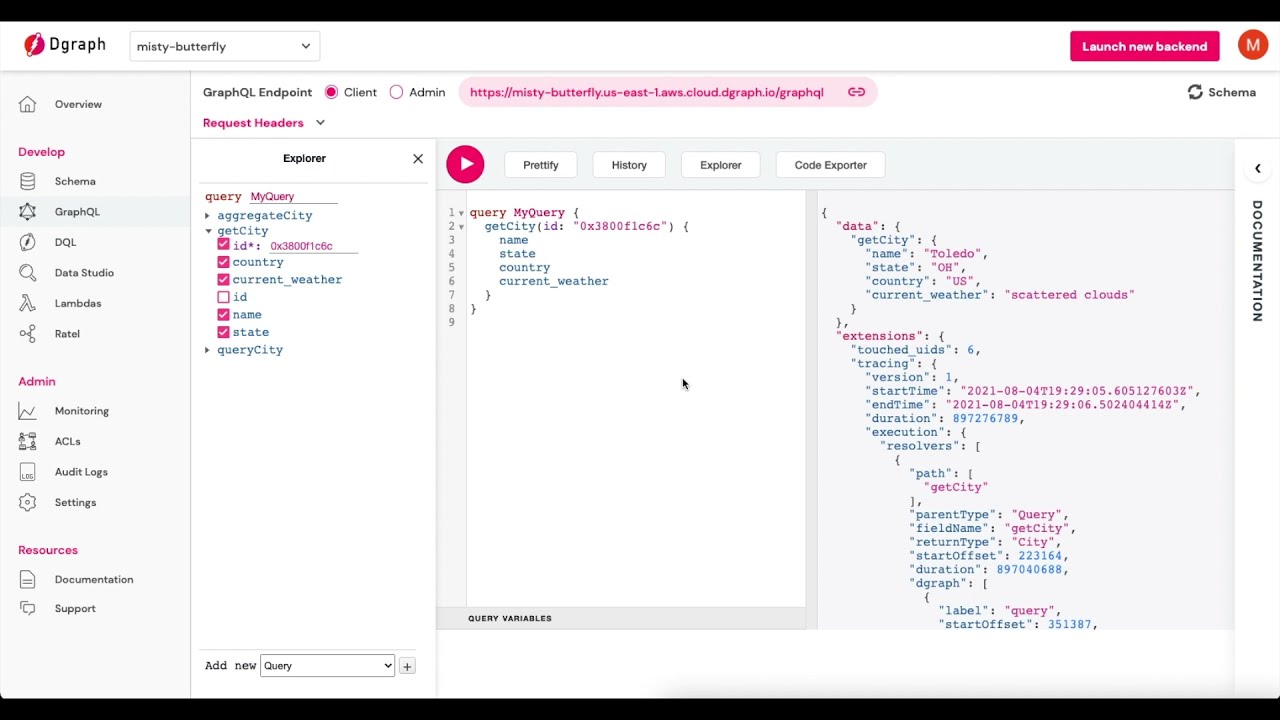Click "scattered clouds" value in response

pos(1070,295)
